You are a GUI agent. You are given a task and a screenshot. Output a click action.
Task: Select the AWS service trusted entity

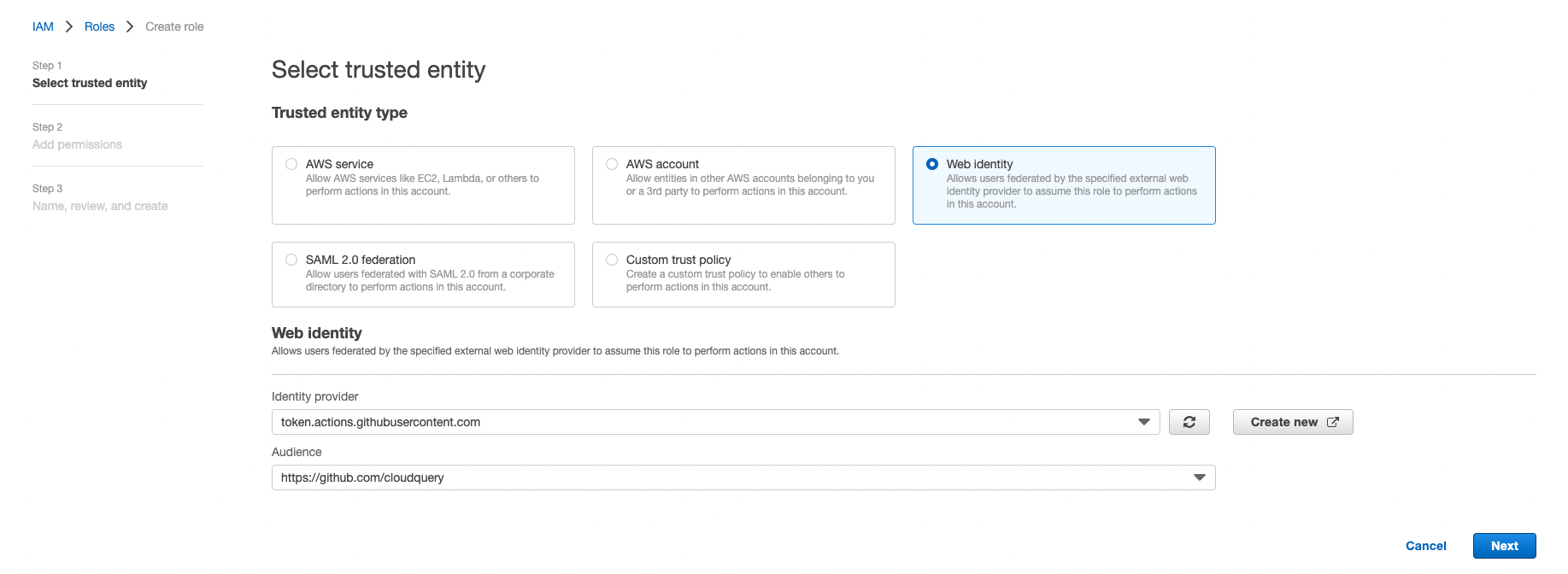click(291, 163)
